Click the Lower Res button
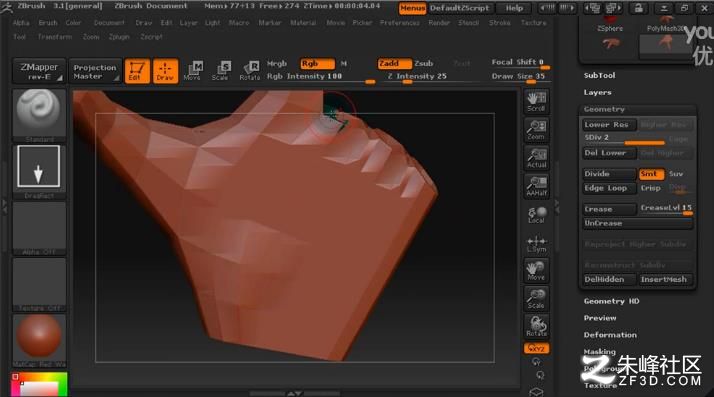The height and width of the screenshot is (397, 714). coord(609,125)
